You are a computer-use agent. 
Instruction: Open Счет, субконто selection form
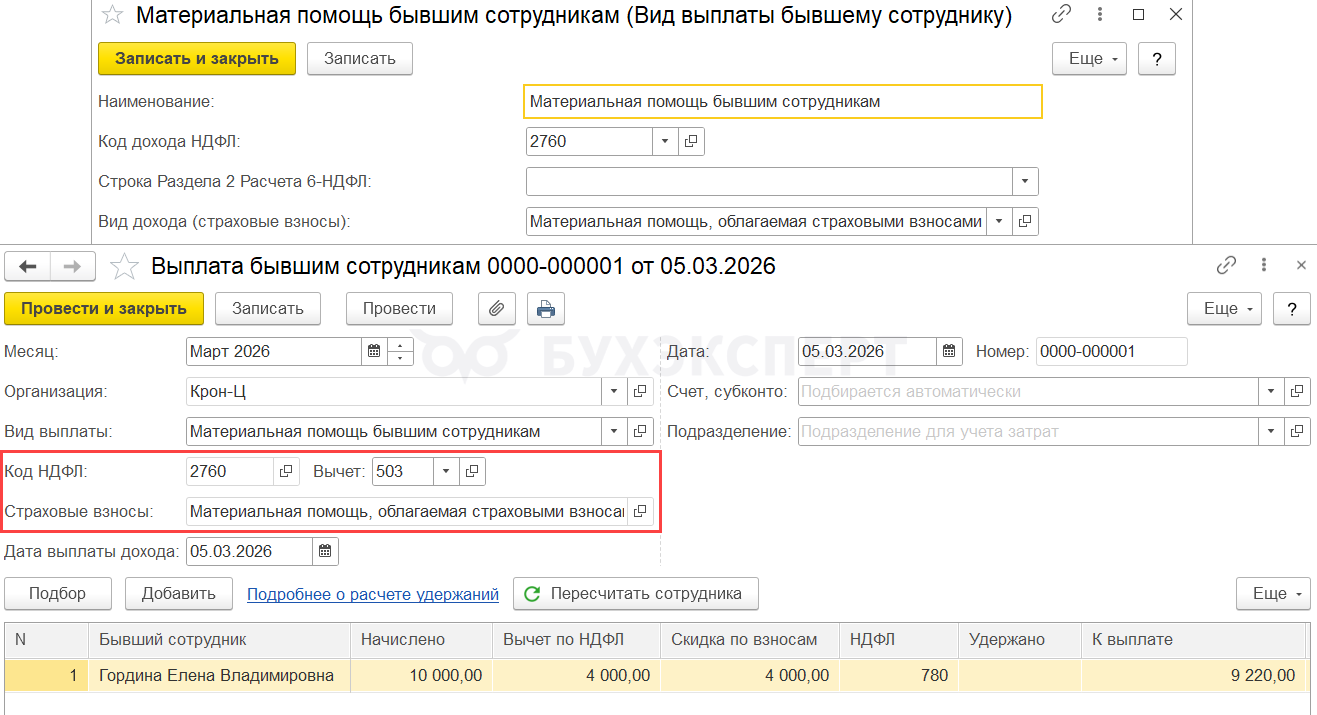1297,391
